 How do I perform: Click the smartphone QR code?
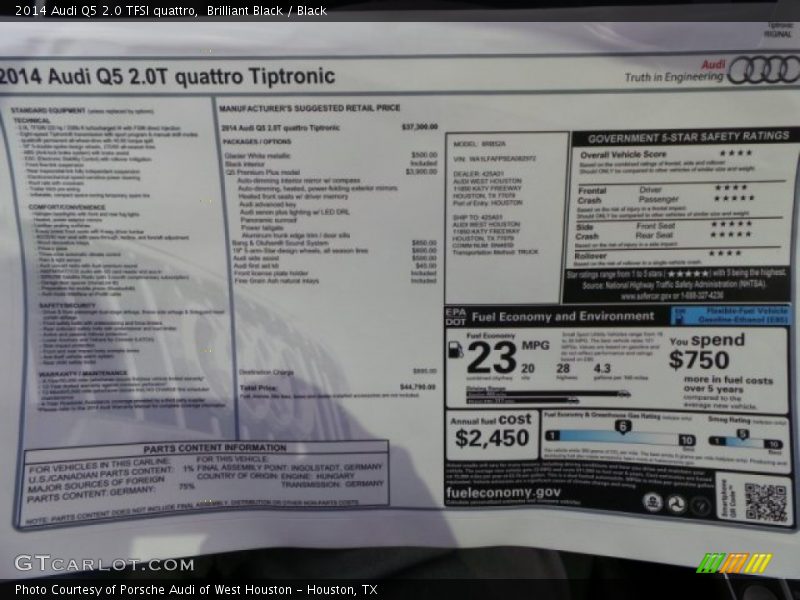(x=765, y=503)
